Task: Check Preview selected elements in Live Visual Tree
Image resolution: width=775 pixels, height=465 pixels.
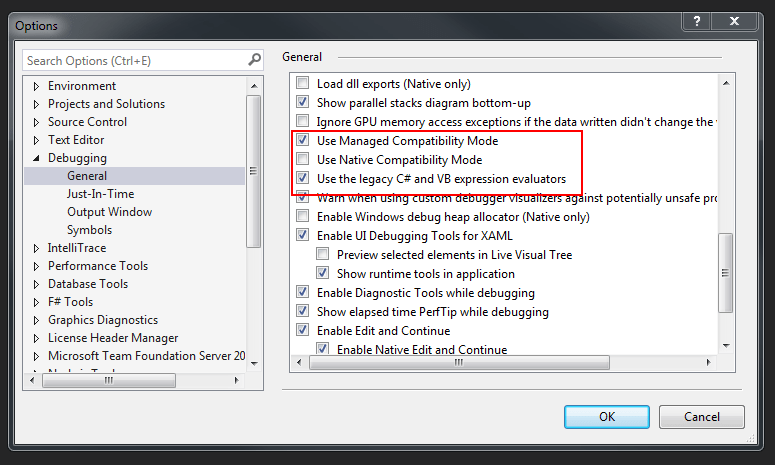Action: [x=323, y=255]
